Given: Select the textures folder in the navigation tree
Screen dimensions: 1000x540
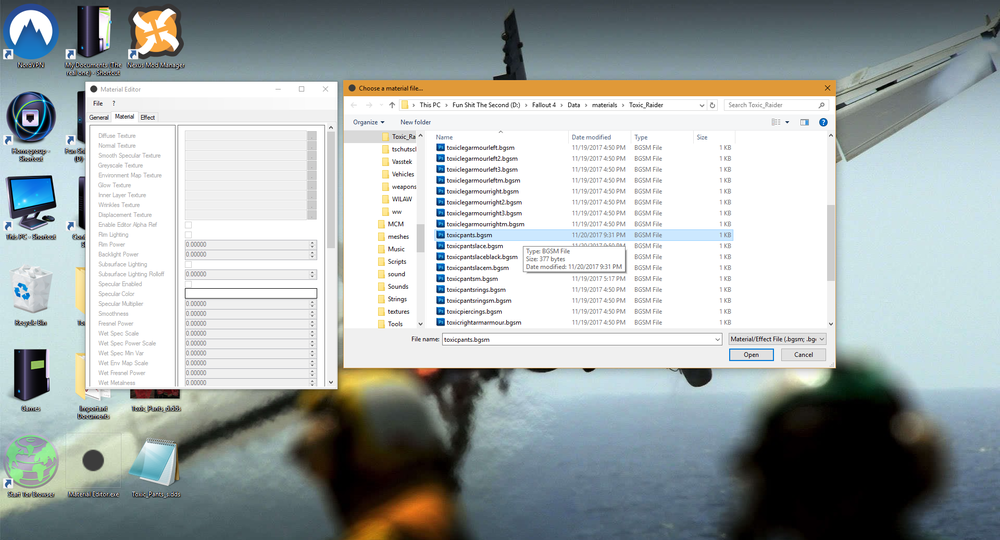Looking at the screenshot, I should 399,312.
